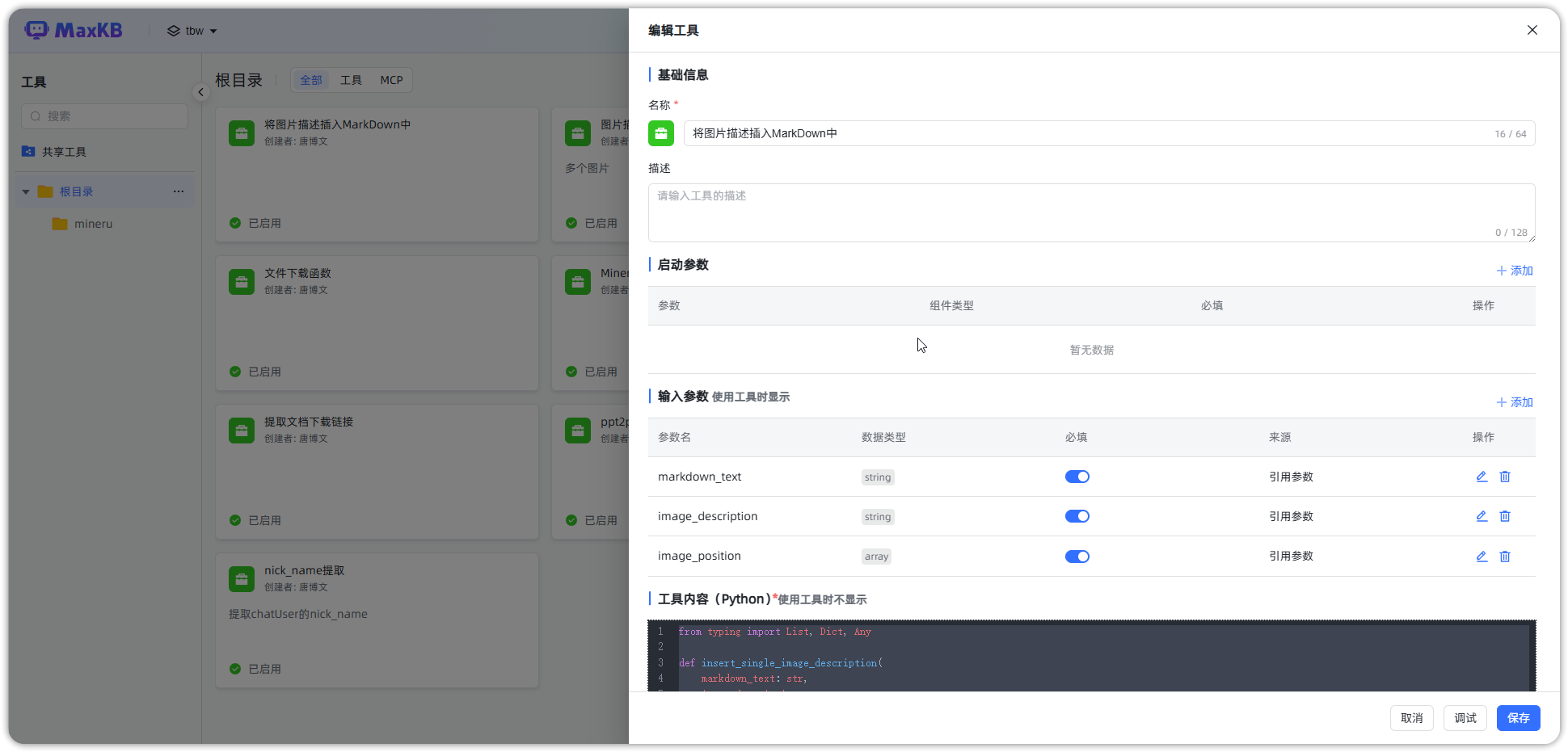Disable required switch for image_description

1077,516
